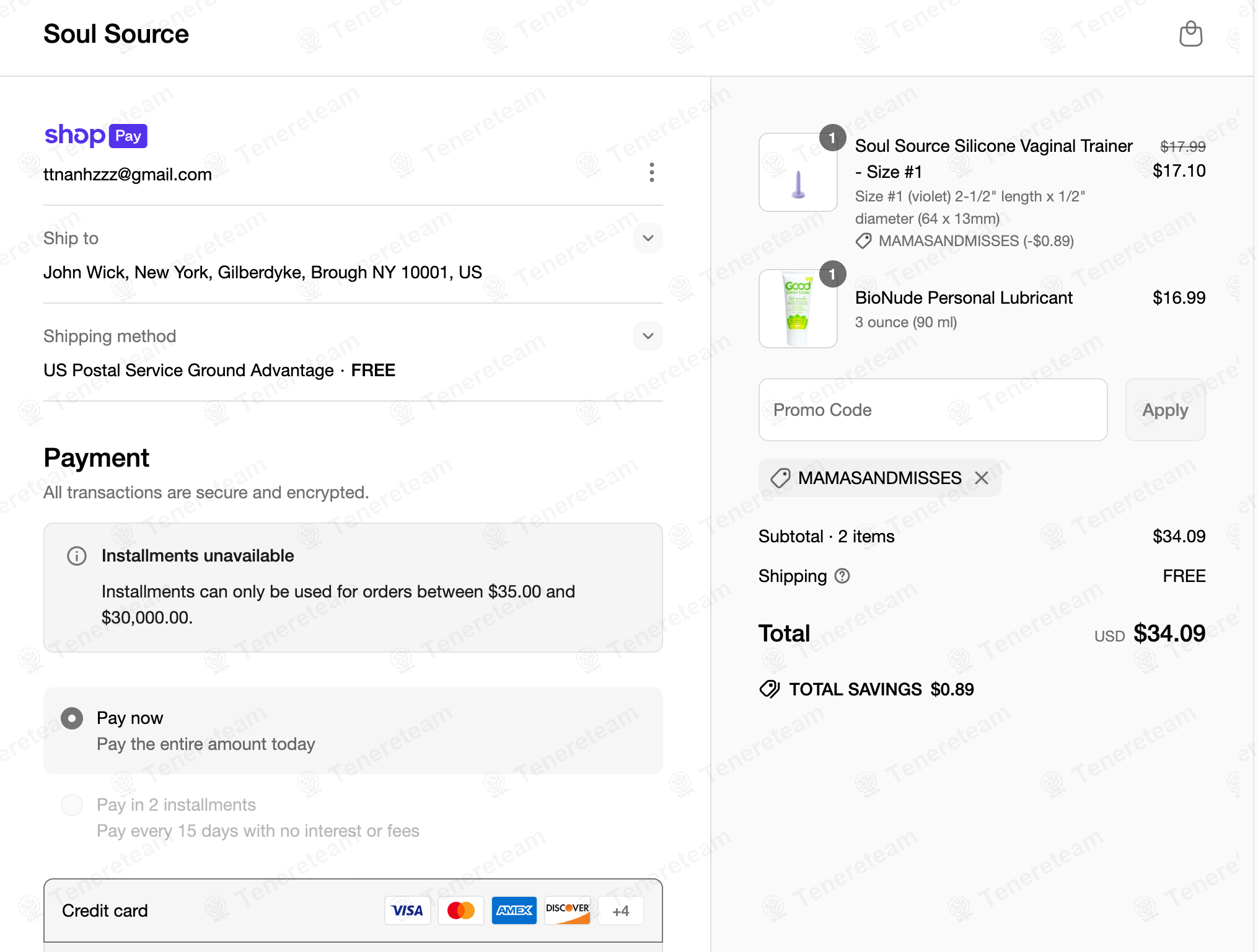Click the American Express card icon
Screen dimensions: 1258x952
[514, 910]
